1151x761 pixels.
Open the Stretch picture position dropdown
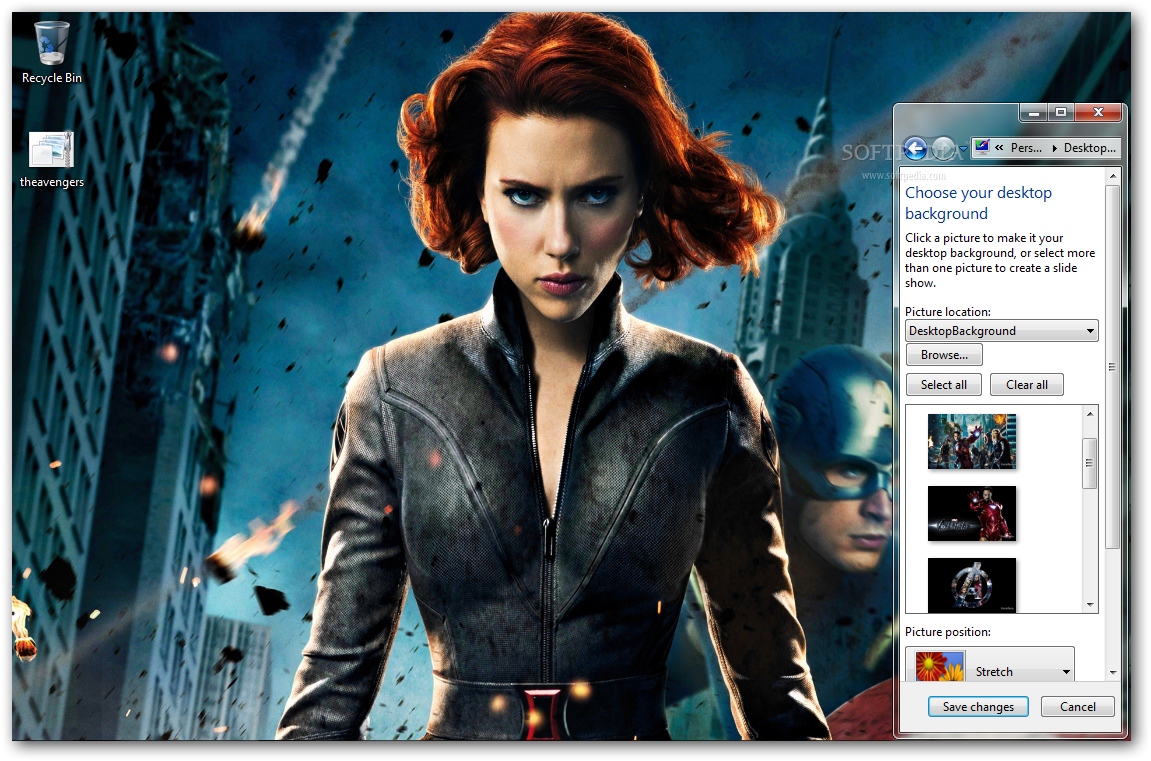pyautogui.click(x=990, y=666)
